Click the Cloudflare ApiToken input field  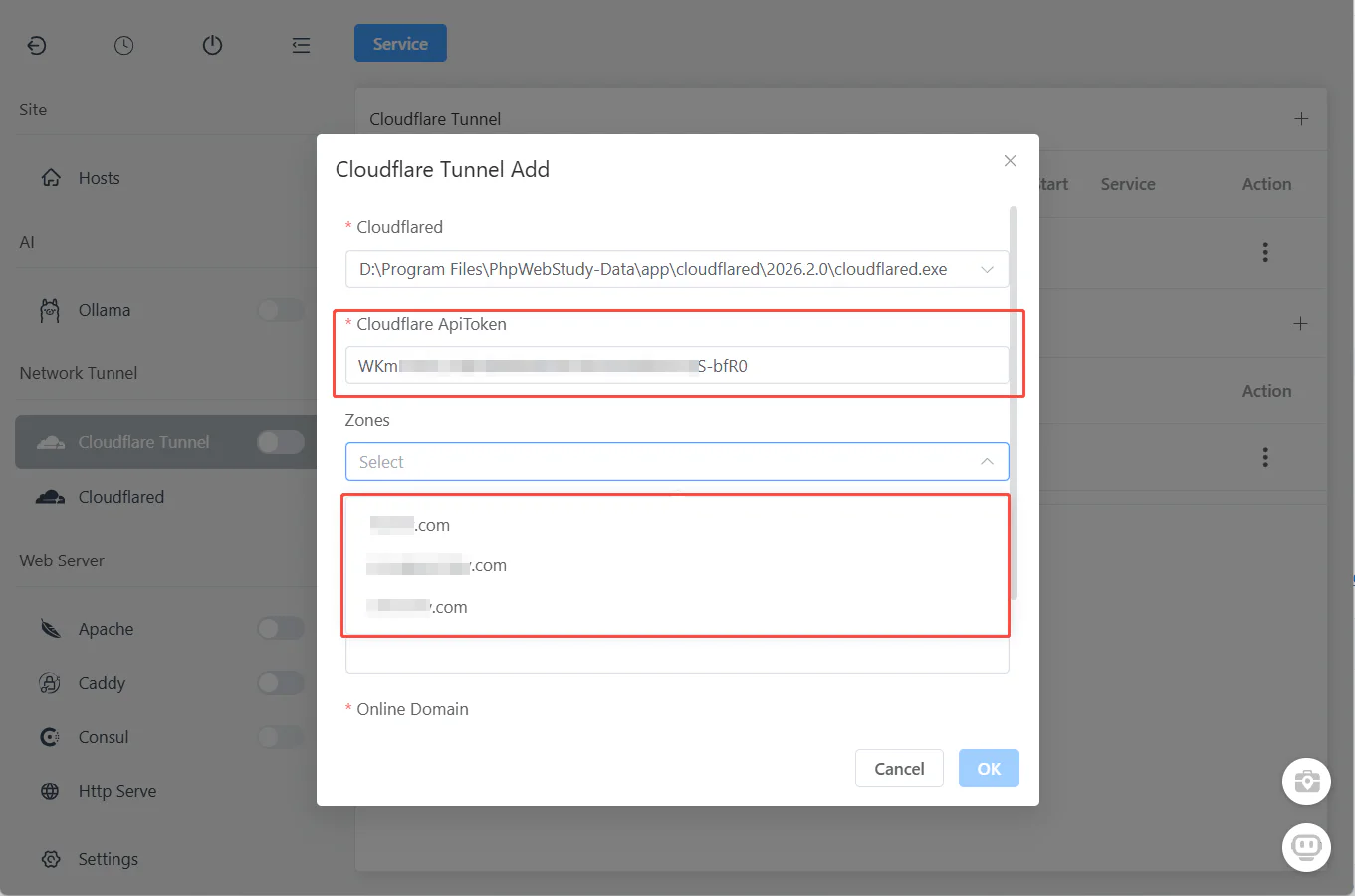677,365
